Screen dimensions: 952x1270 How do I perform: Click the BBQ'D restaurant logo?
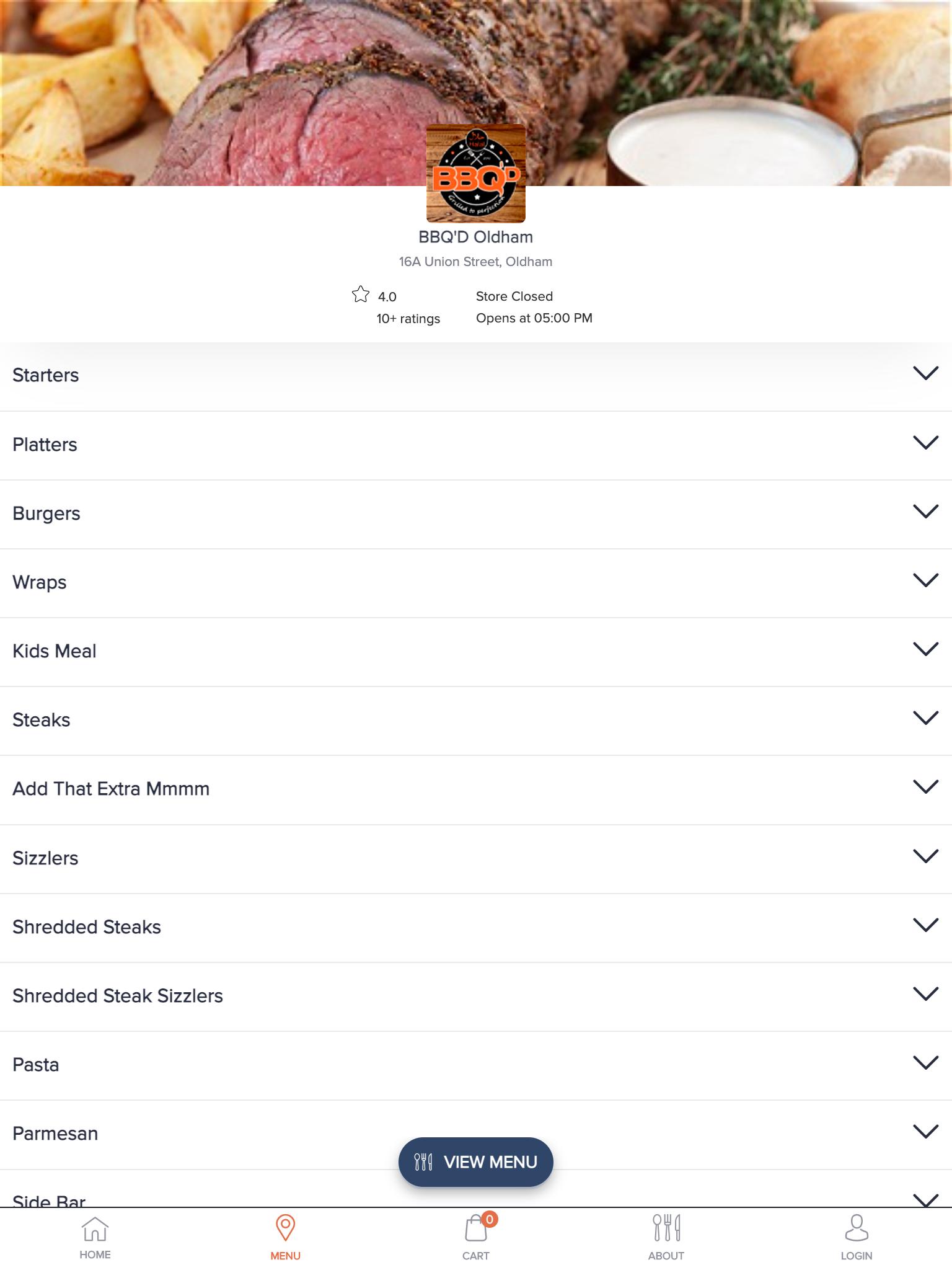pos(476,173)
